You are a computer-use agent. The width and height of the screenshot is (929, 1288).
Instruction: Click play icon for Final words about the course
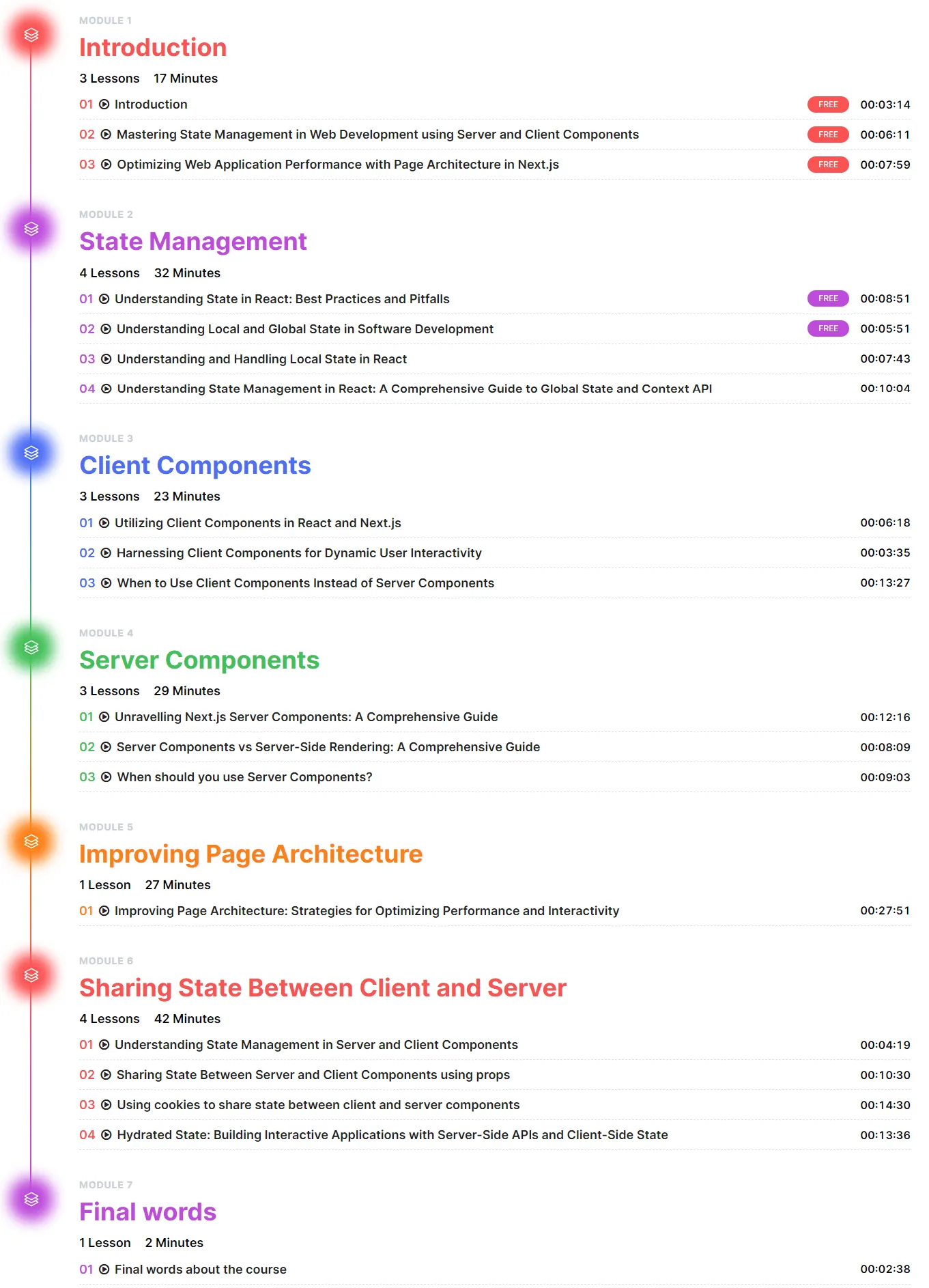(104, 1270)
